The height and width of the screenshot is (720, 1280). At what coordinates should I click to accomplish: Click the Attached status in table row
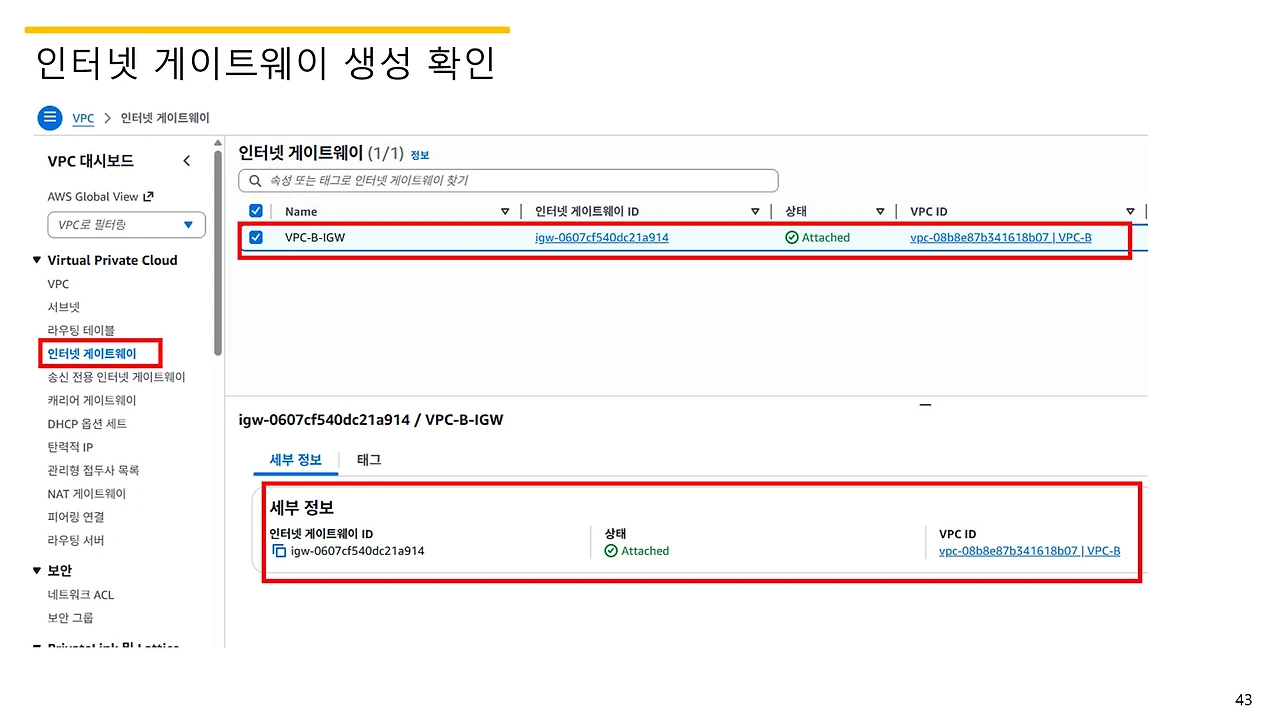pos(817,238)
